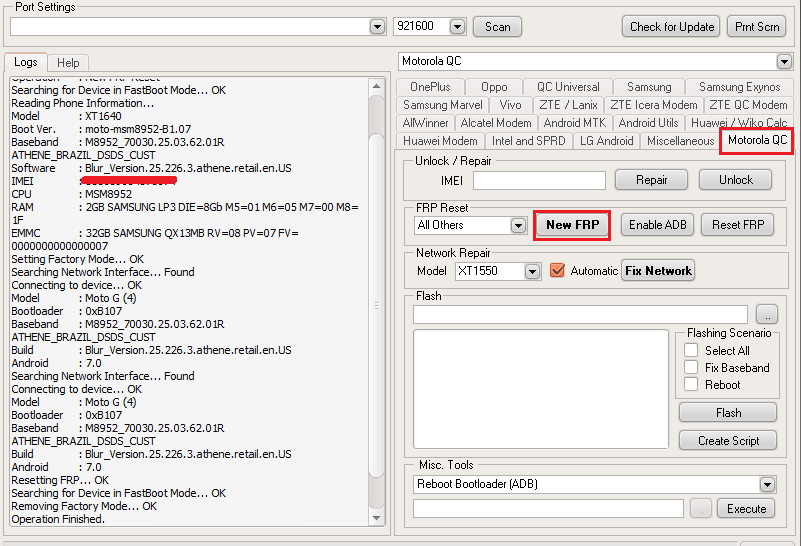
Task: Open the Samsung Marvel tab
Action: pos(442,105)
